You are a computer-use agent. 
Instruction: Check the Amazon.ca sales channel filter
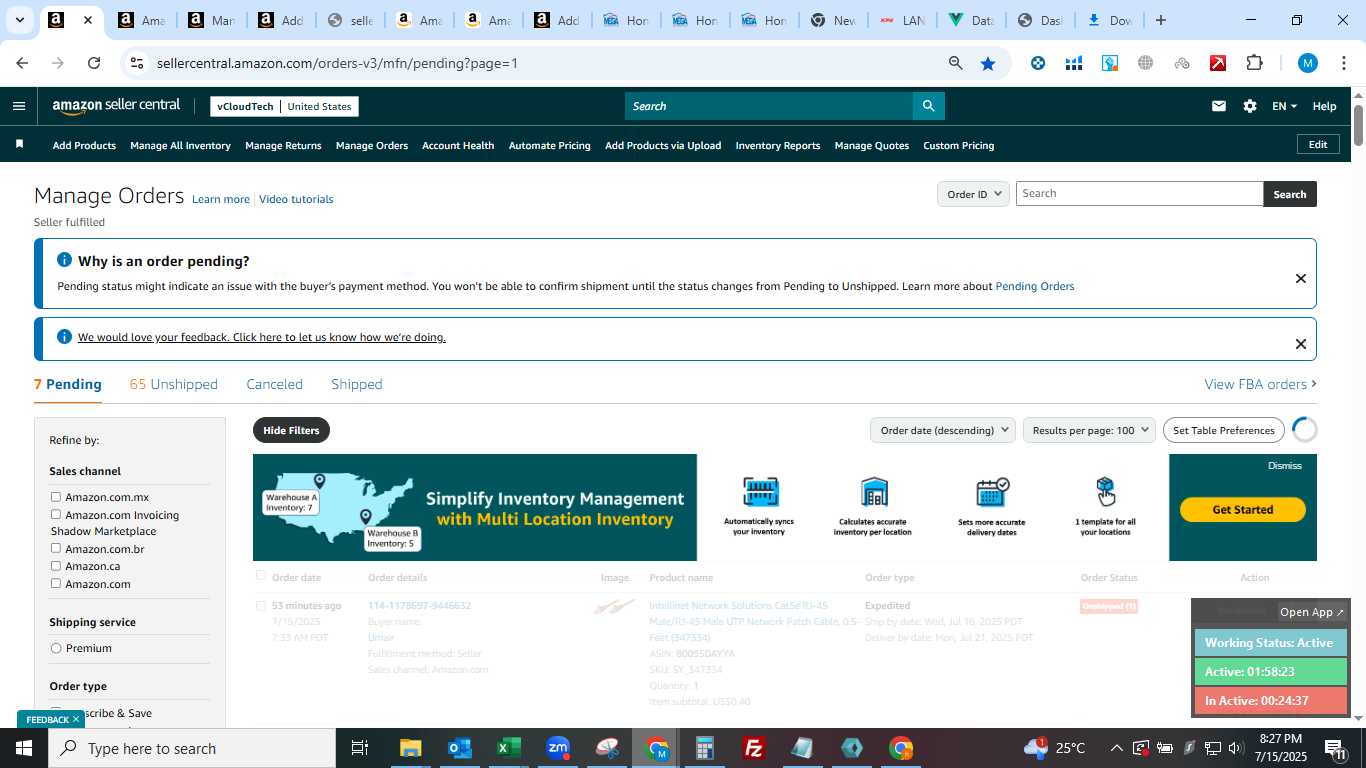coord(56,566)
